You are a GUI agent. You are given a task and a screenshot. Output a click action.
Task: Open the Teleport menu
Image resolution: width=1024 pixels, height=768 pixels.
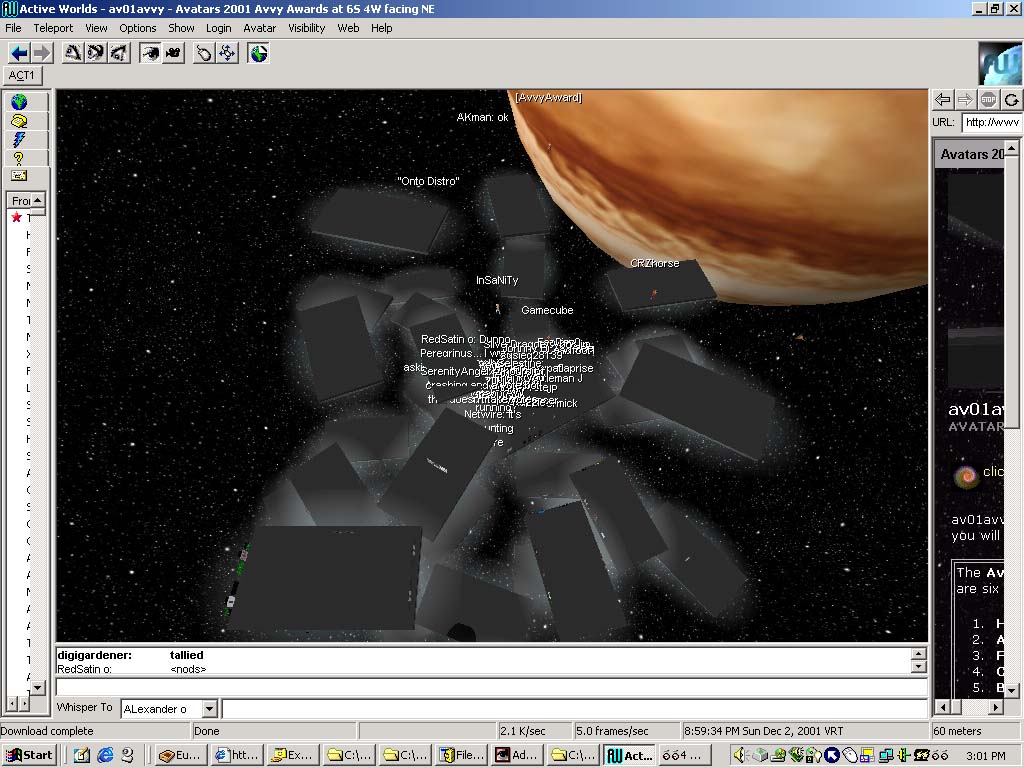coord(53,28)
